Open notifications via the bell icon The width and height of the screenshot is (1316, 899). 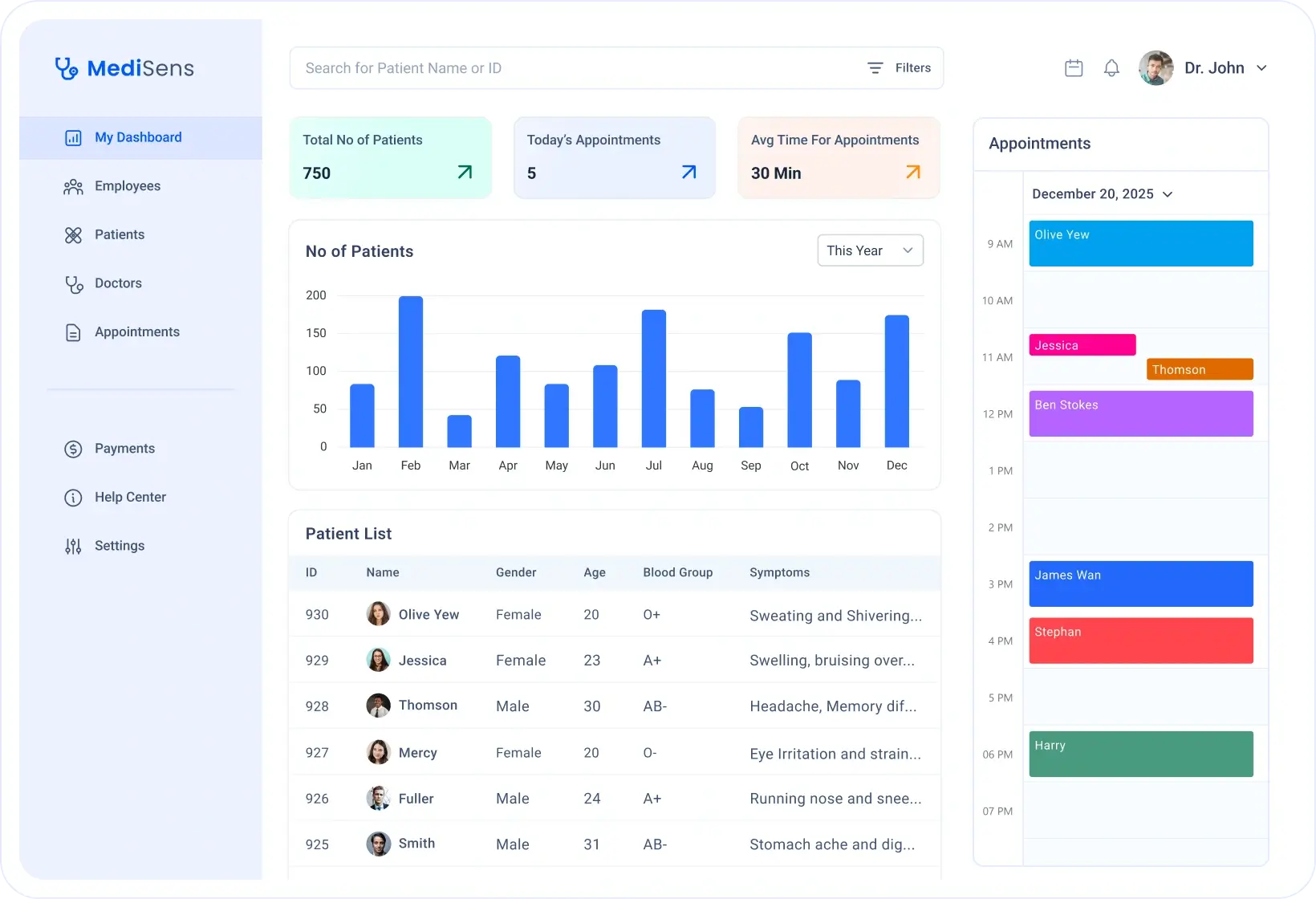tap(1111, 68)
